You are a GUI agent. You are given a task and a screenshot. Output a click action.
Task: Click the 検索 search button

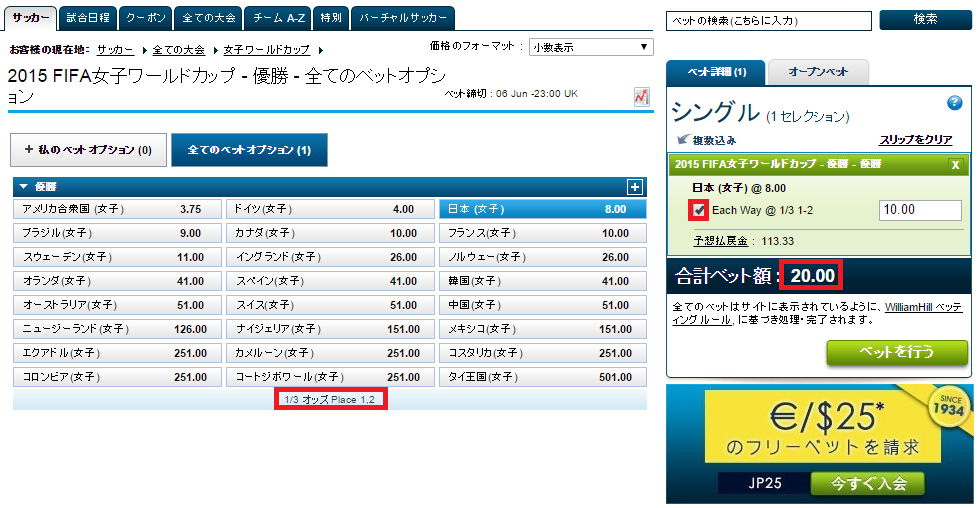(925, 20)
